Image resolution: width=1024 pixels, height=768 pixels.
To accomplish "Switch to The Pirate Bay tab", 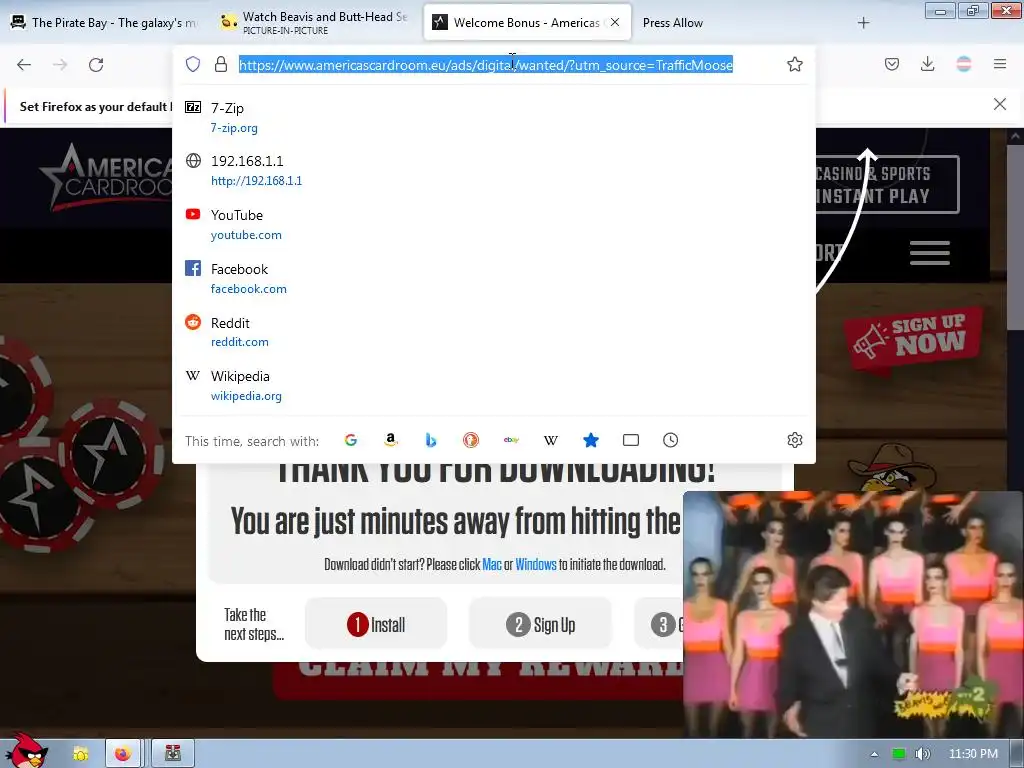I will (x=104, y=23).
